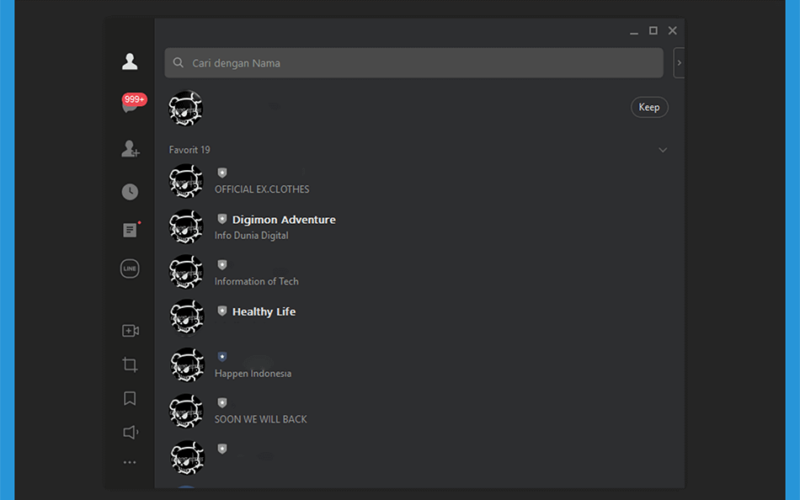Open Chats with the 999+ badge
Image resolution: width=800 pixels, height=500 pixels.
[132, 103]
